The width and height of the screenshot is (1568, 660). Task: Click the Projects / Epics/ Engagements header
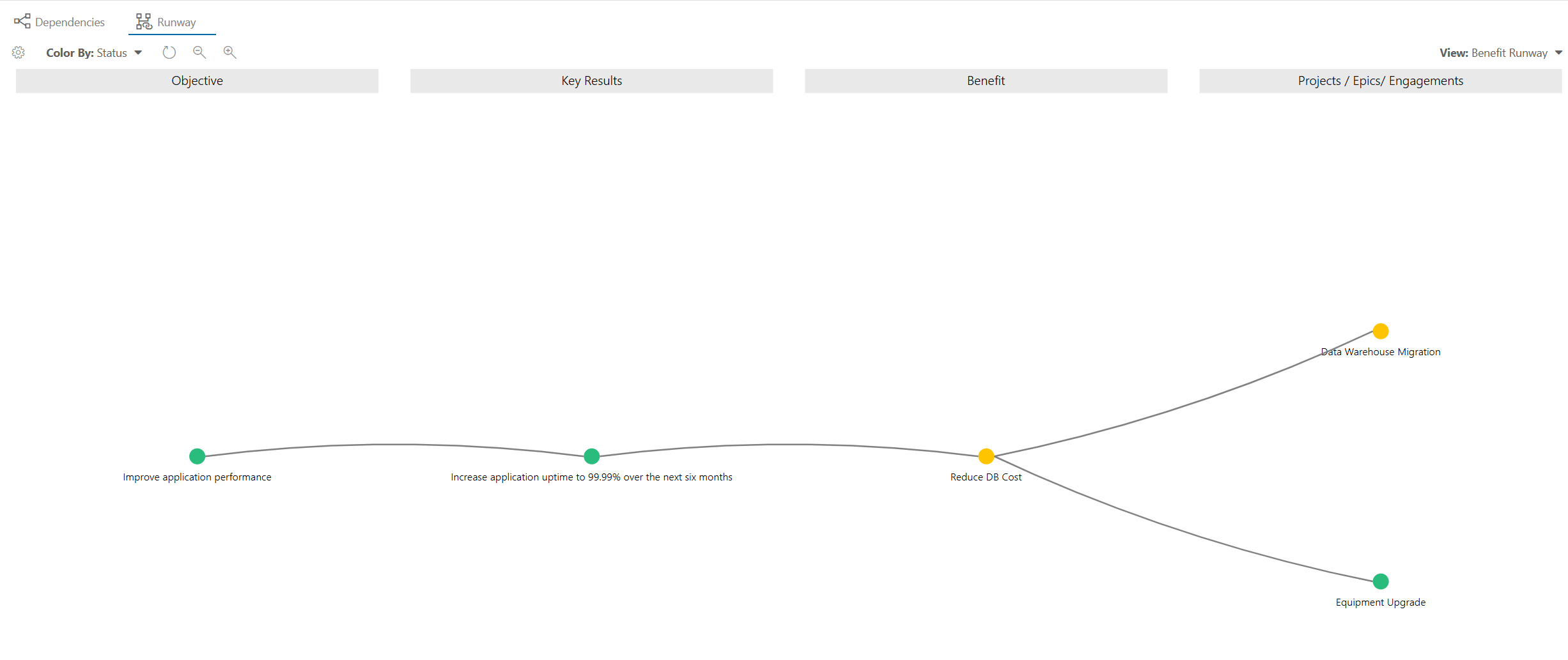click(x=1381, y=81)
